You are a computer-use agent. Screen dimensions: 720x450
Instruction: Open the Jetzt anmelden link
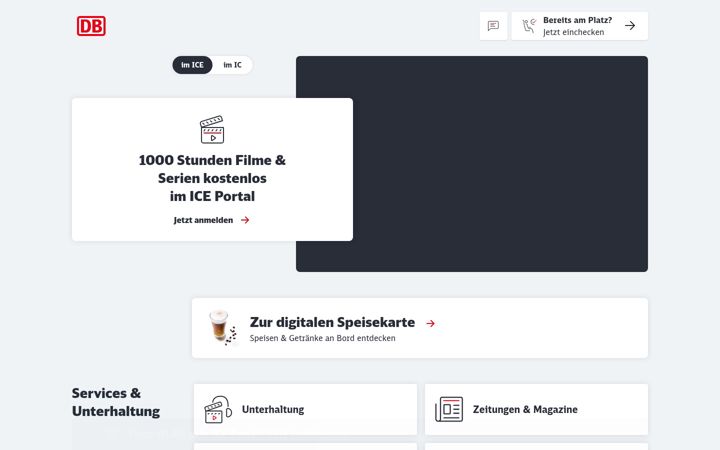click(211, 220)
